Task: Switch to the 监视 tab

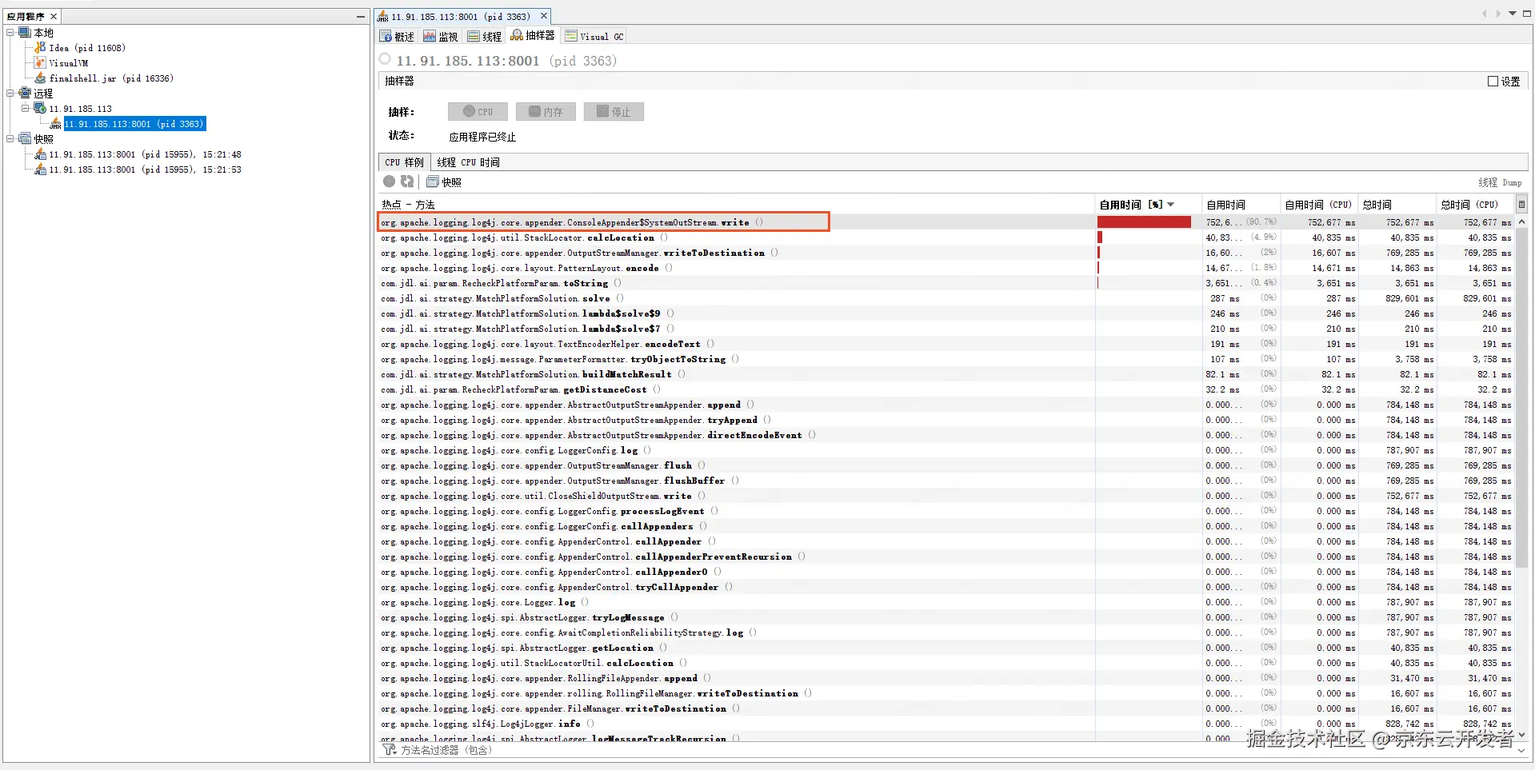Action: 441,36
